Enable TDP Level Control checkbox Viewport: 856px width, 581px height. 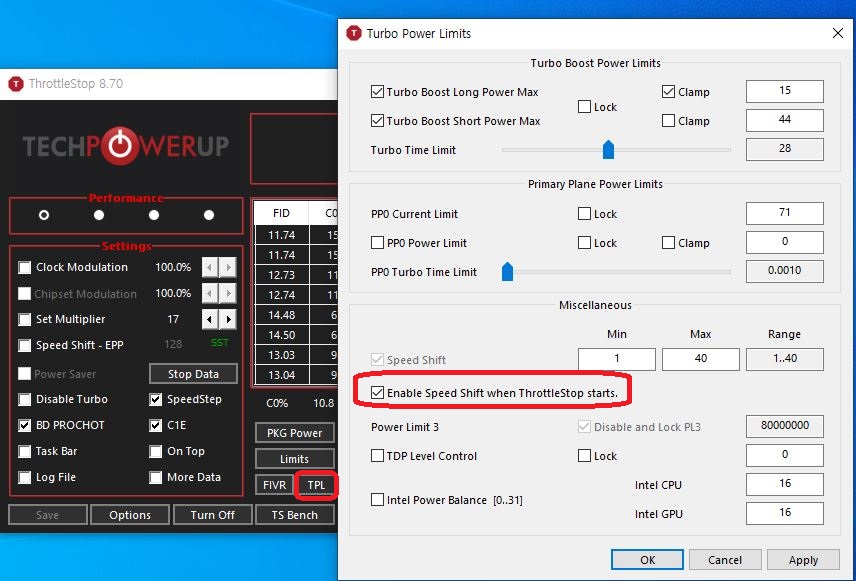pyautogui.click(x=377, y=455)
